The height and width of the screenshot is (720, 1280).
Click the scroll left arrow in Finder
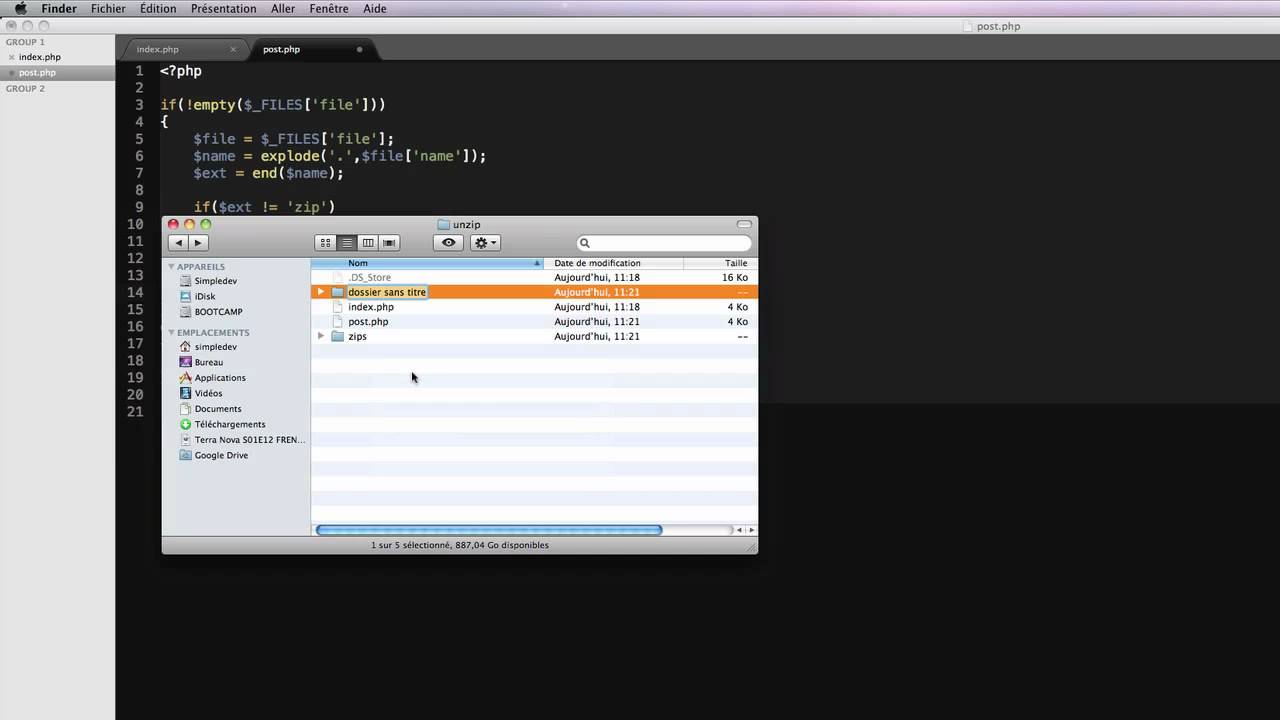739,530
